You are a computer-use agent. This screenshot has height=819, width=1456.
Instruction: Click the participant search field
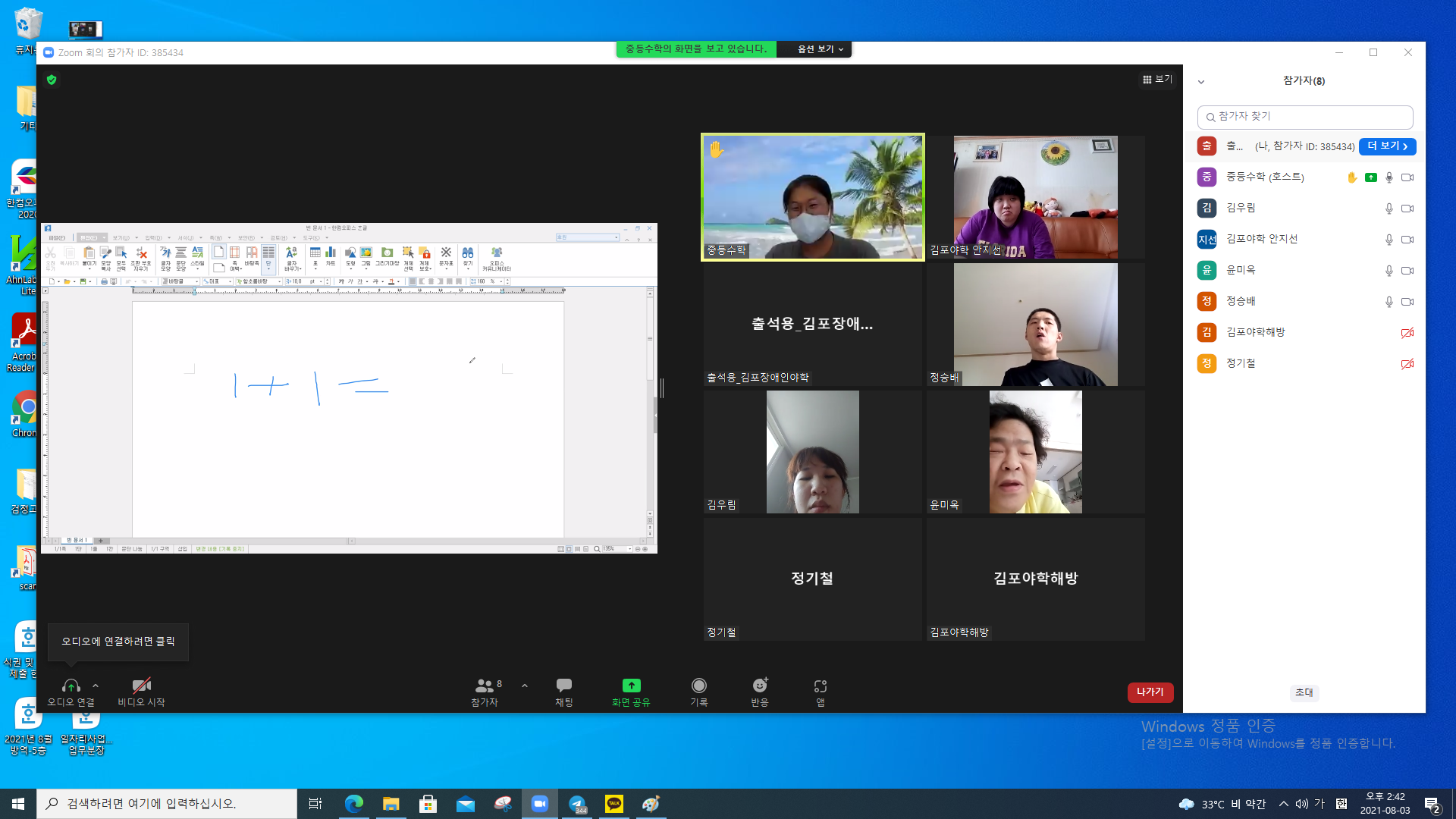[1304, 117]
